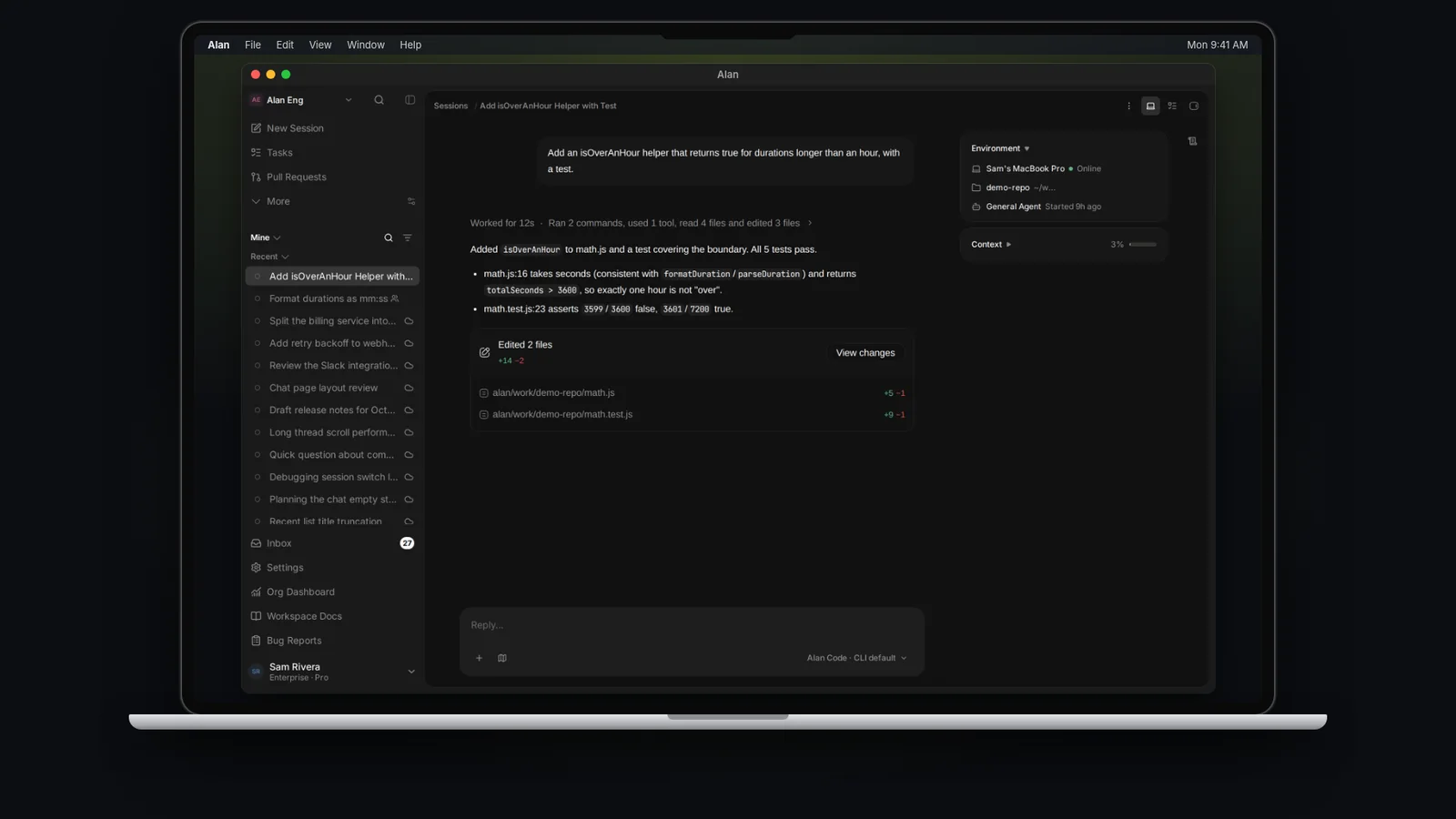This screenshot has width=1456, height=819.
Task: Open the File menu
Action: 253,45
